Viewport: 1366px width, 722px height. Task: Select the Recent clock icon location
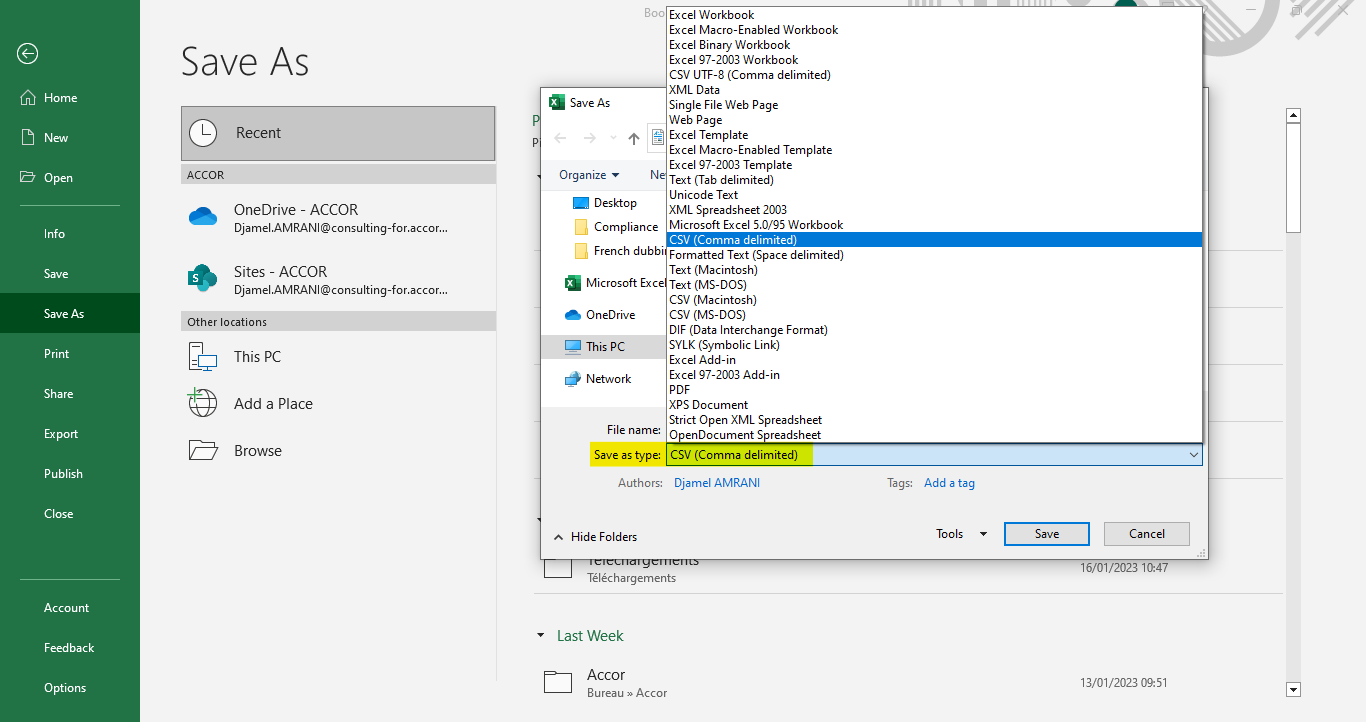[x=338, y=133]
